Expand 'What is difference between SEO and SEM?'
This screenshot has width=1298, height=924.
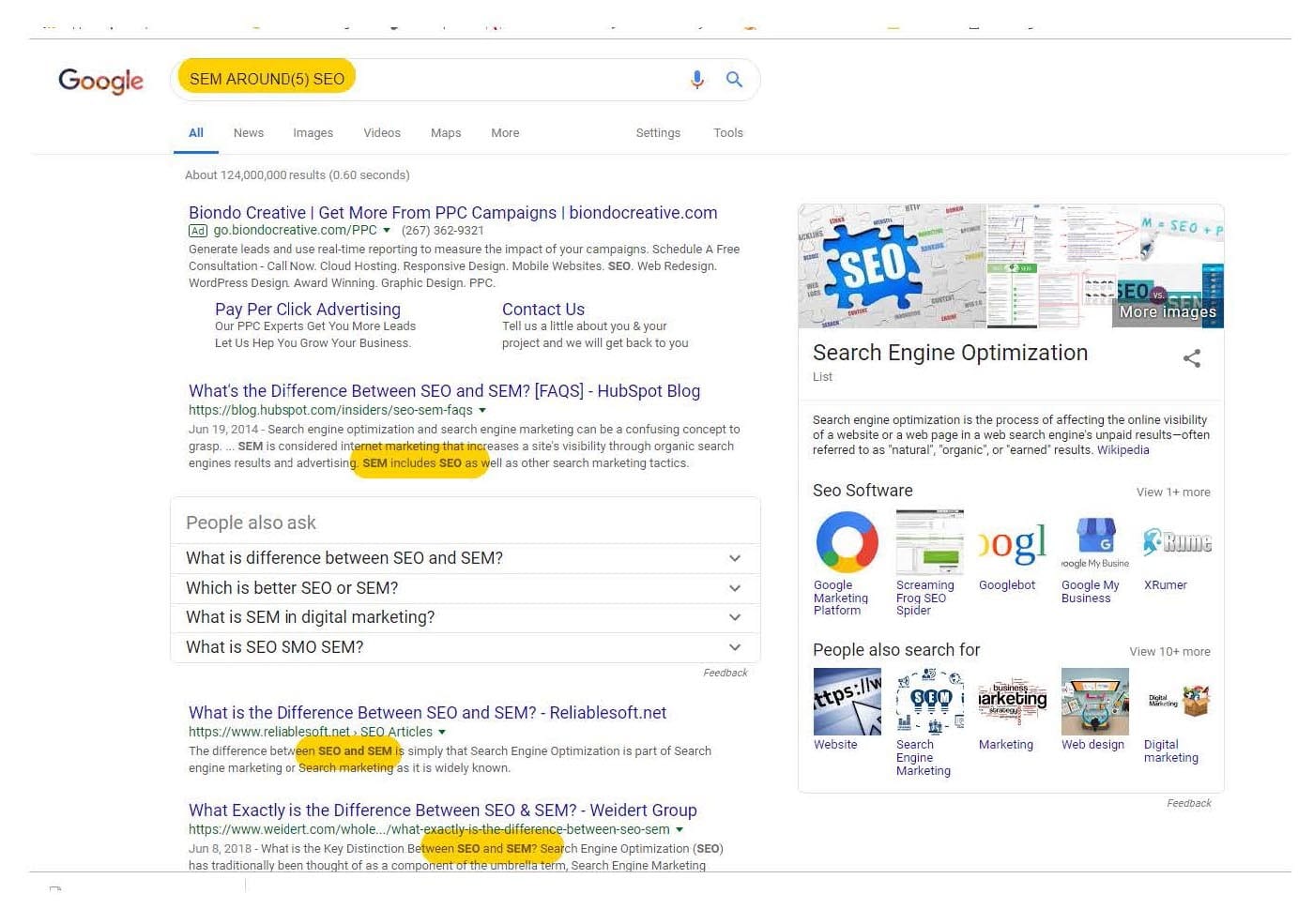pos(466,558)
